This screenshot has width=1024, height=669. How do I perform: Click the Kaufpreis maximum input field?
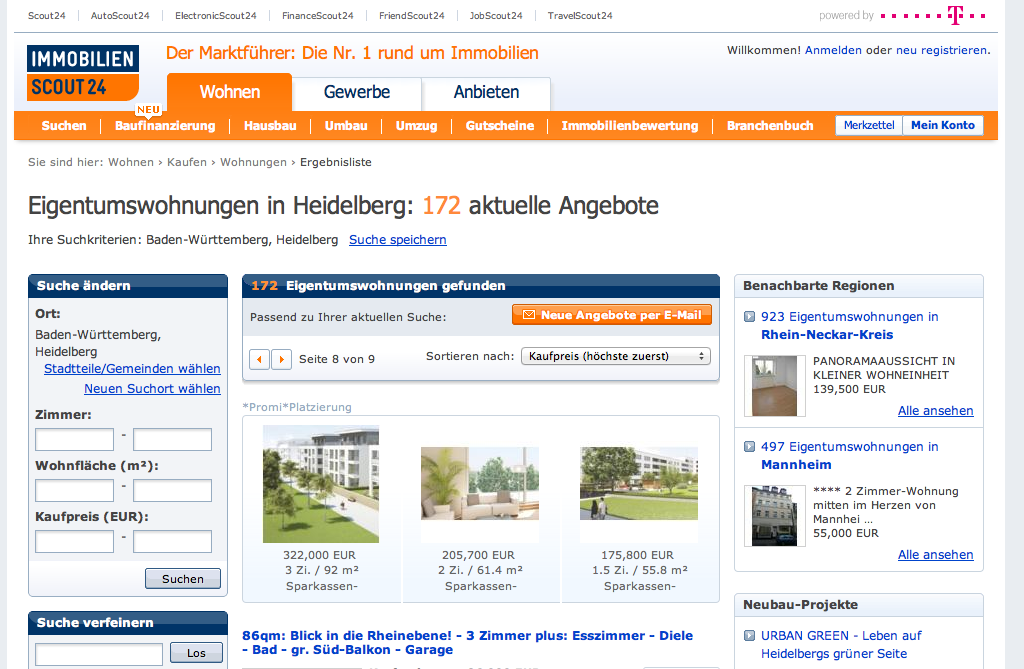(172, 542)
